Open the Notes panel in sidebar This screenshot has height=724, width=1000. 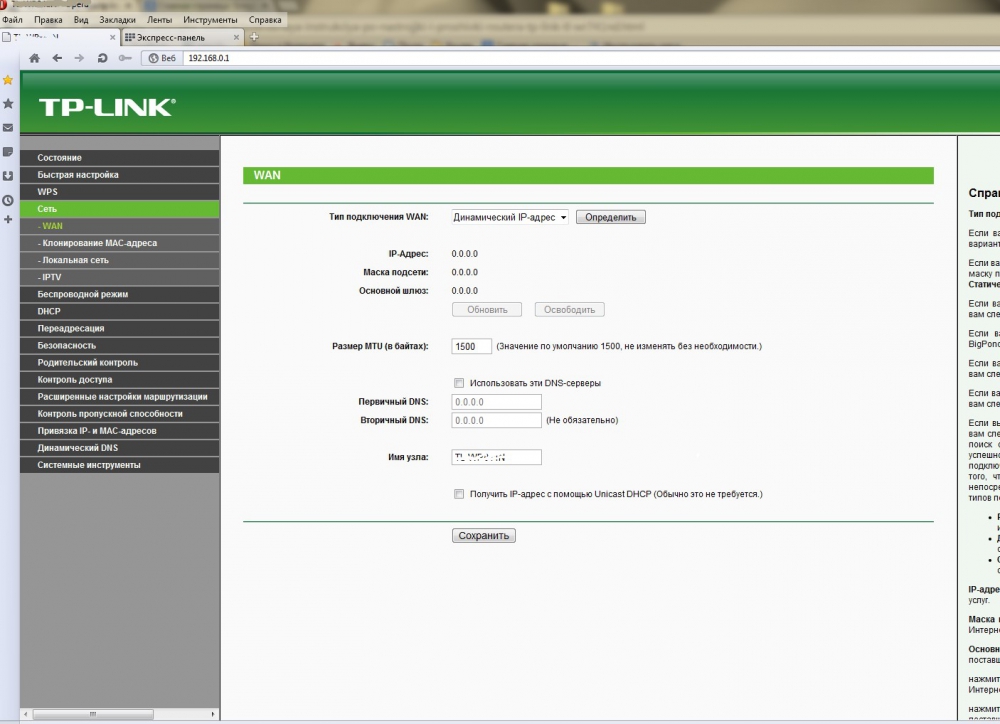pos(8,152)
